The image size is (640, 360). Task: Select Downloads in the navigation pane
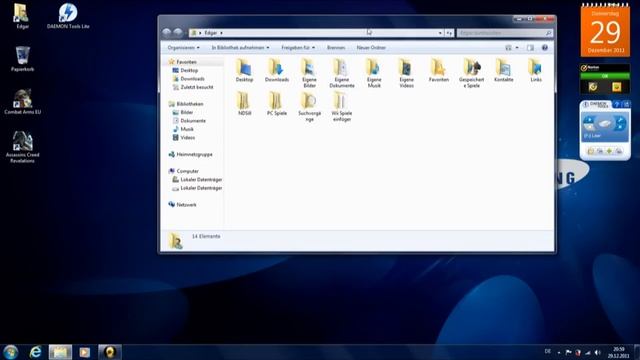[x=192, y=79]
